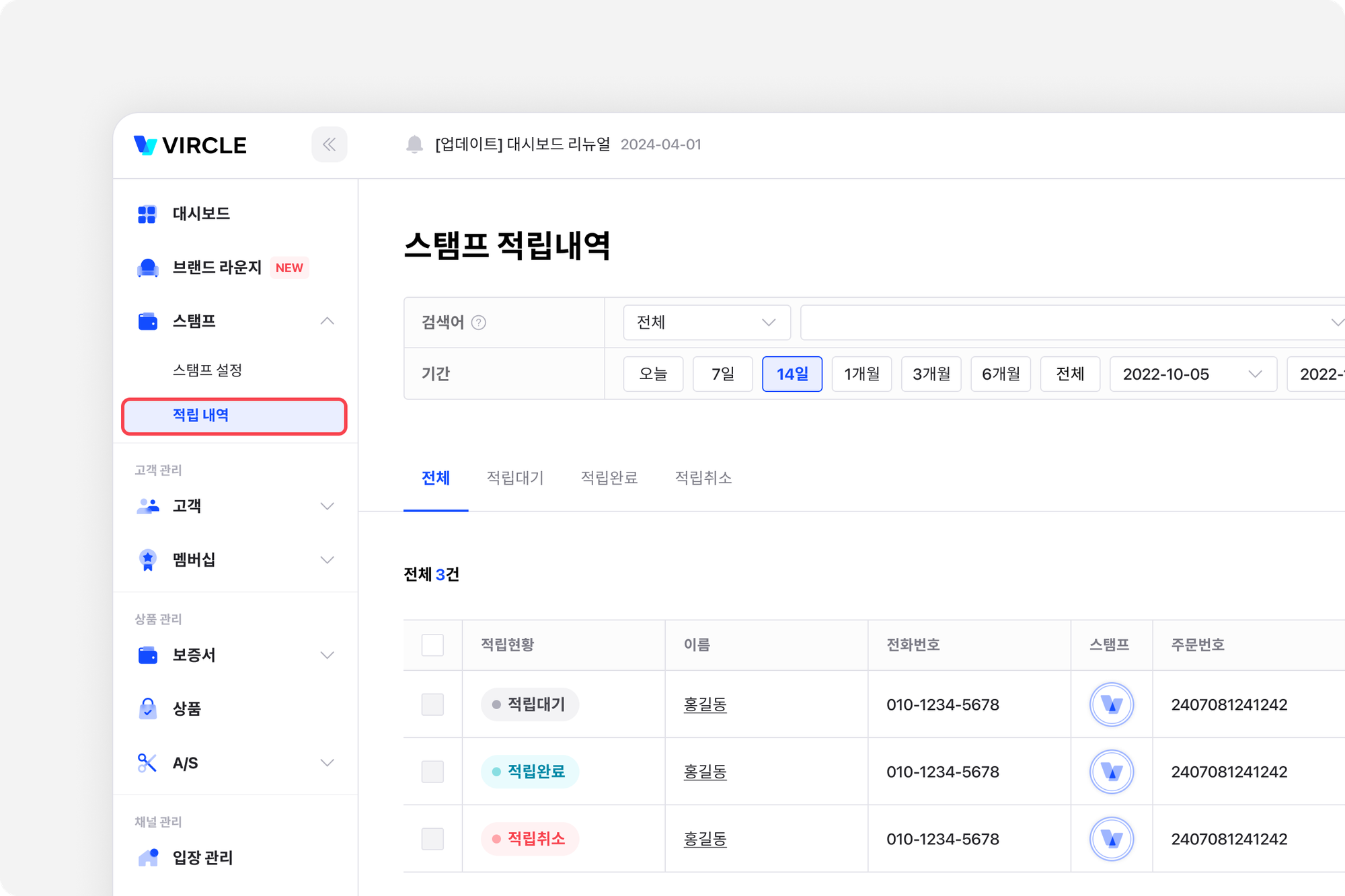
Task: Open the 2022-10-05 start date dropdown
Action: point(1192,374)
